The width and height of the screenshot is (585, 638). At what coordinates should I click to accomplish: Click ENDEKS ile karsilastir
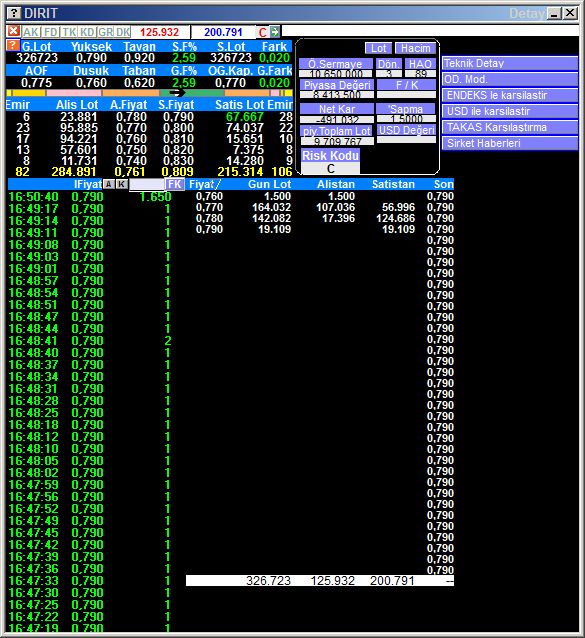click(x=510, y=95)
